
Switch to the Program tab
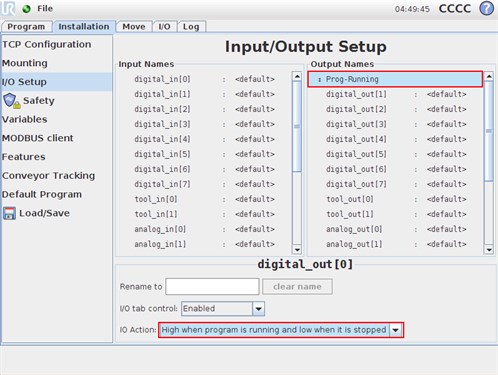tap(26, 27)
